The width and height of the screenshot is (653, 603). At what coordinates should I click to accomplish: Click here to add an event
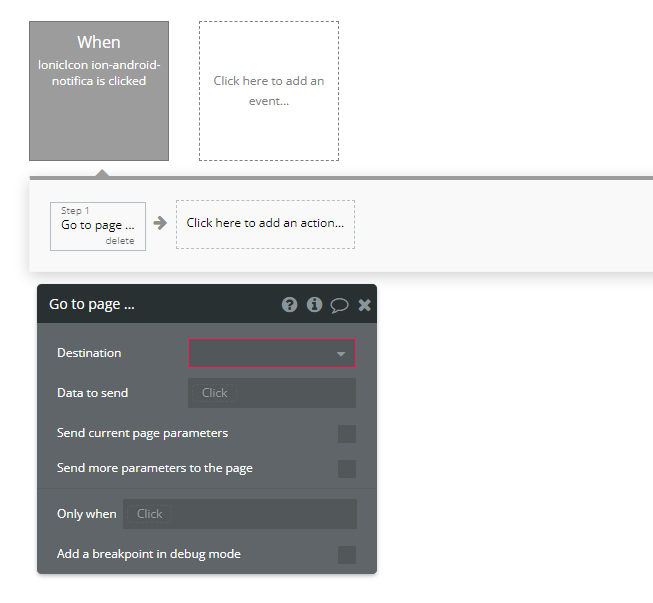click(269, 91)
